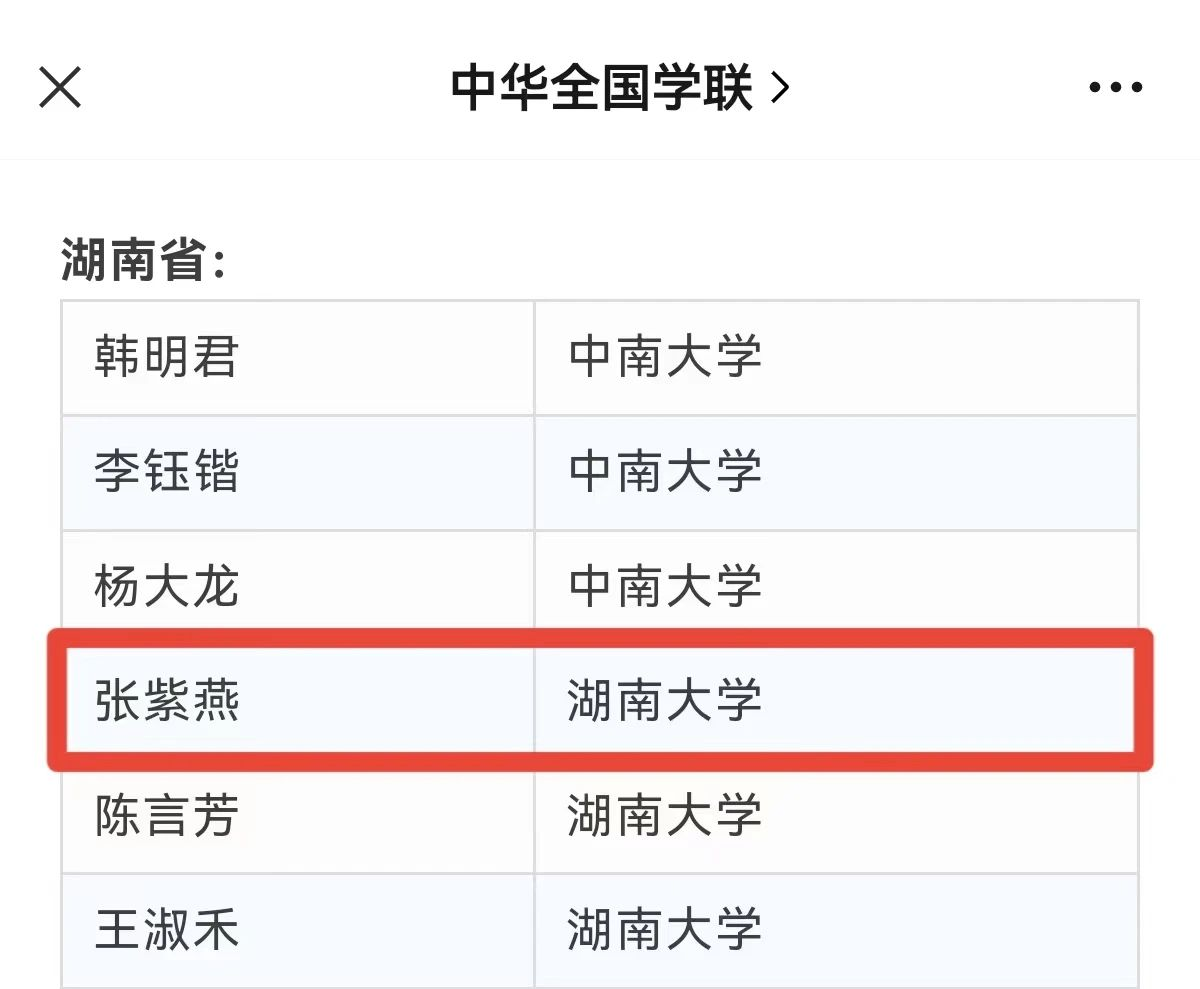The width and height of the screenshot is (1200, 989).
Task: Close the article with the X icon
Action: [x=60, y=88]
